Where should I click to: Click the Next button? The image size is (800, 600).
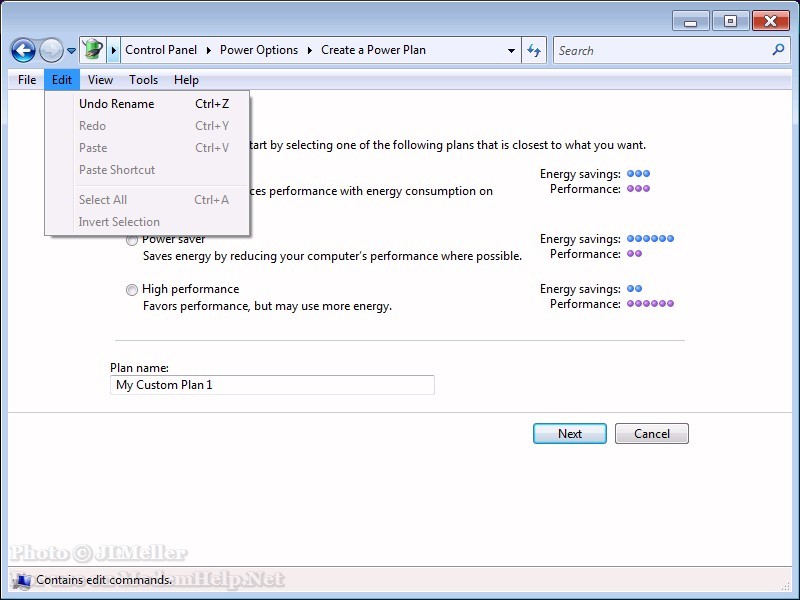pos(570,434)
